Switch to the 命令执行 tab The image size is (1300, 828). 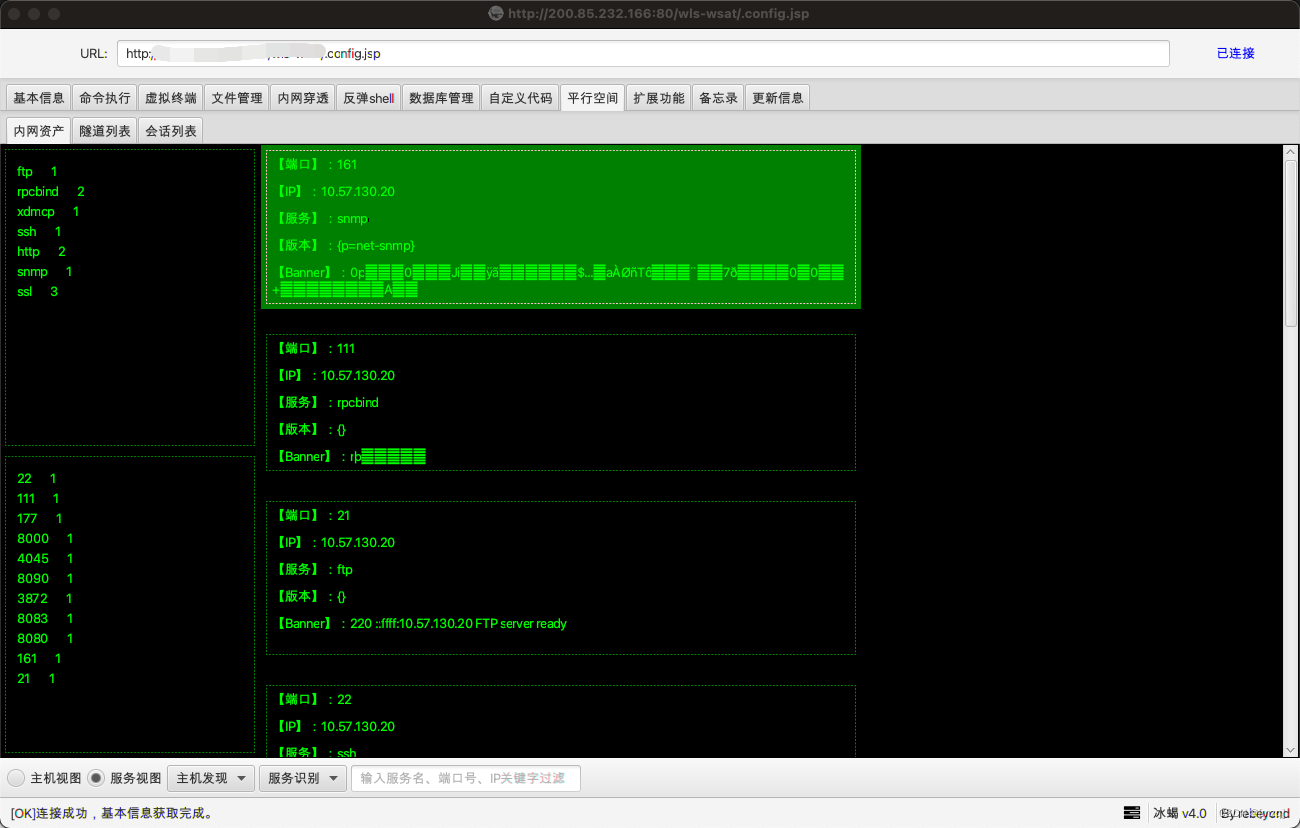(104, 97)
